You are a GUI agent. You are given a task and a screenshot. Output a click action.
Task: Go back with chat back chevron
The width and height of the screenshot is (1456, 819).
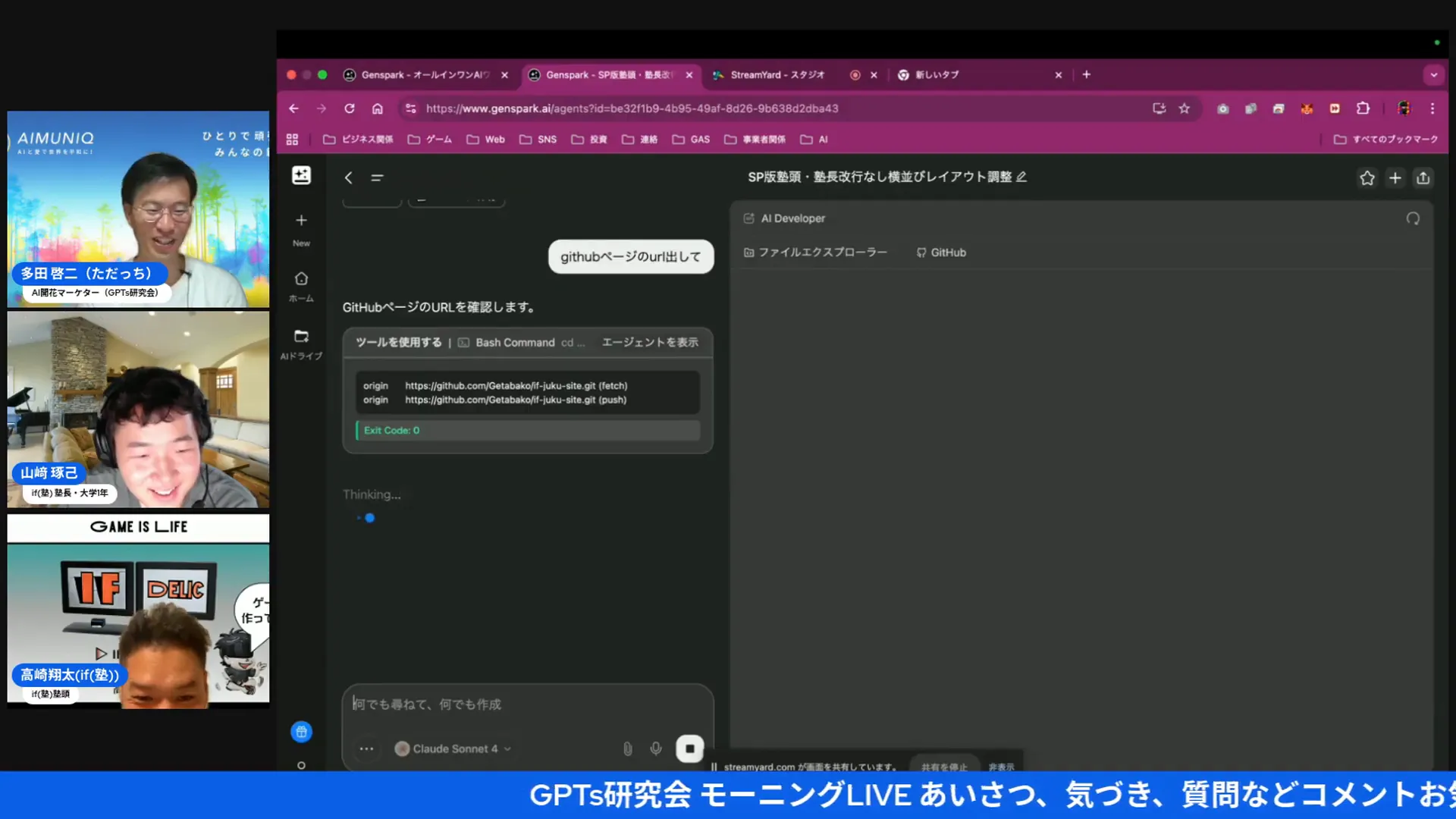pos(348,177)
